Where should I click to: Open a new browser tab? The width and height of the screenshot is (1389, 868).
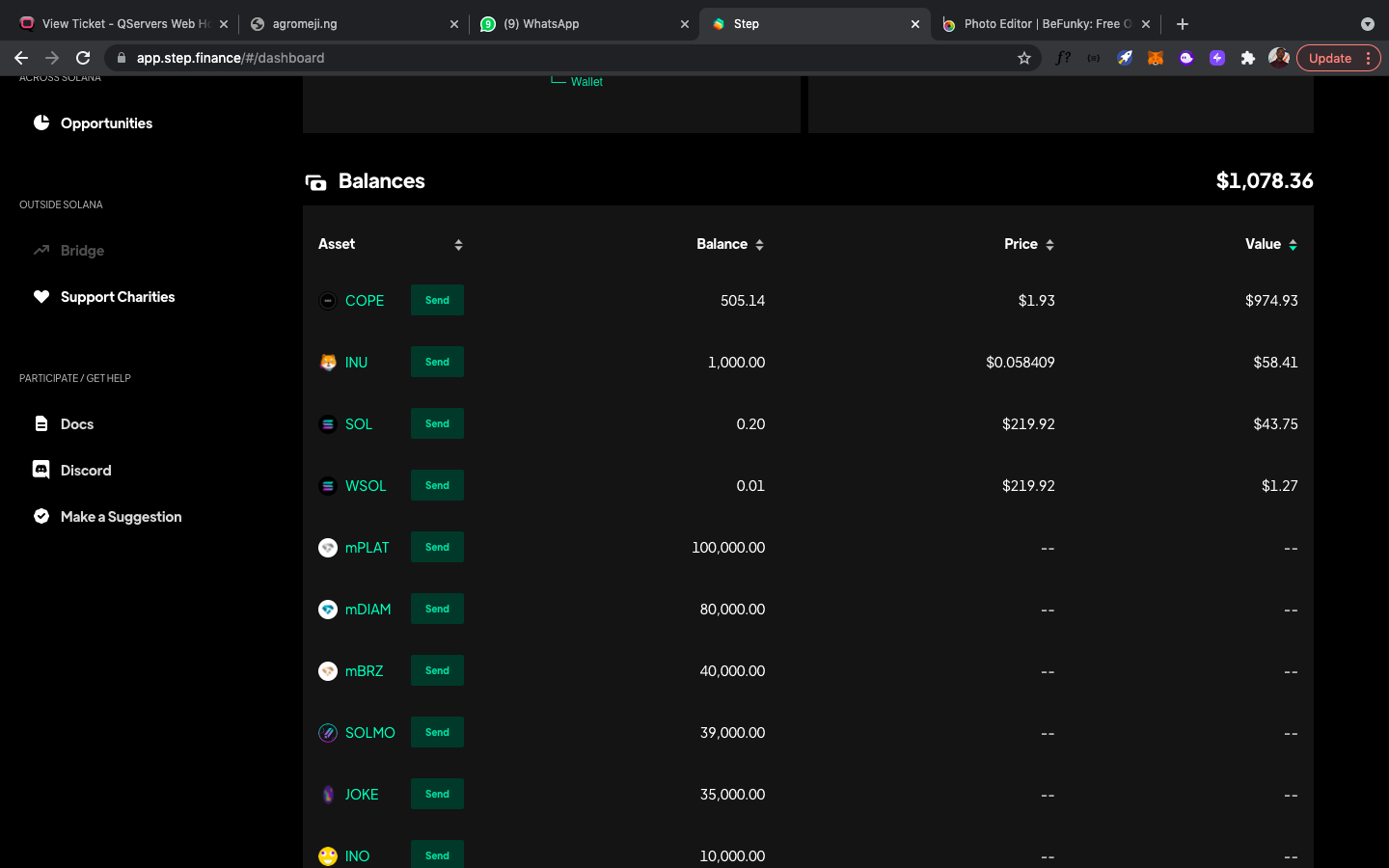[1183, 24]
